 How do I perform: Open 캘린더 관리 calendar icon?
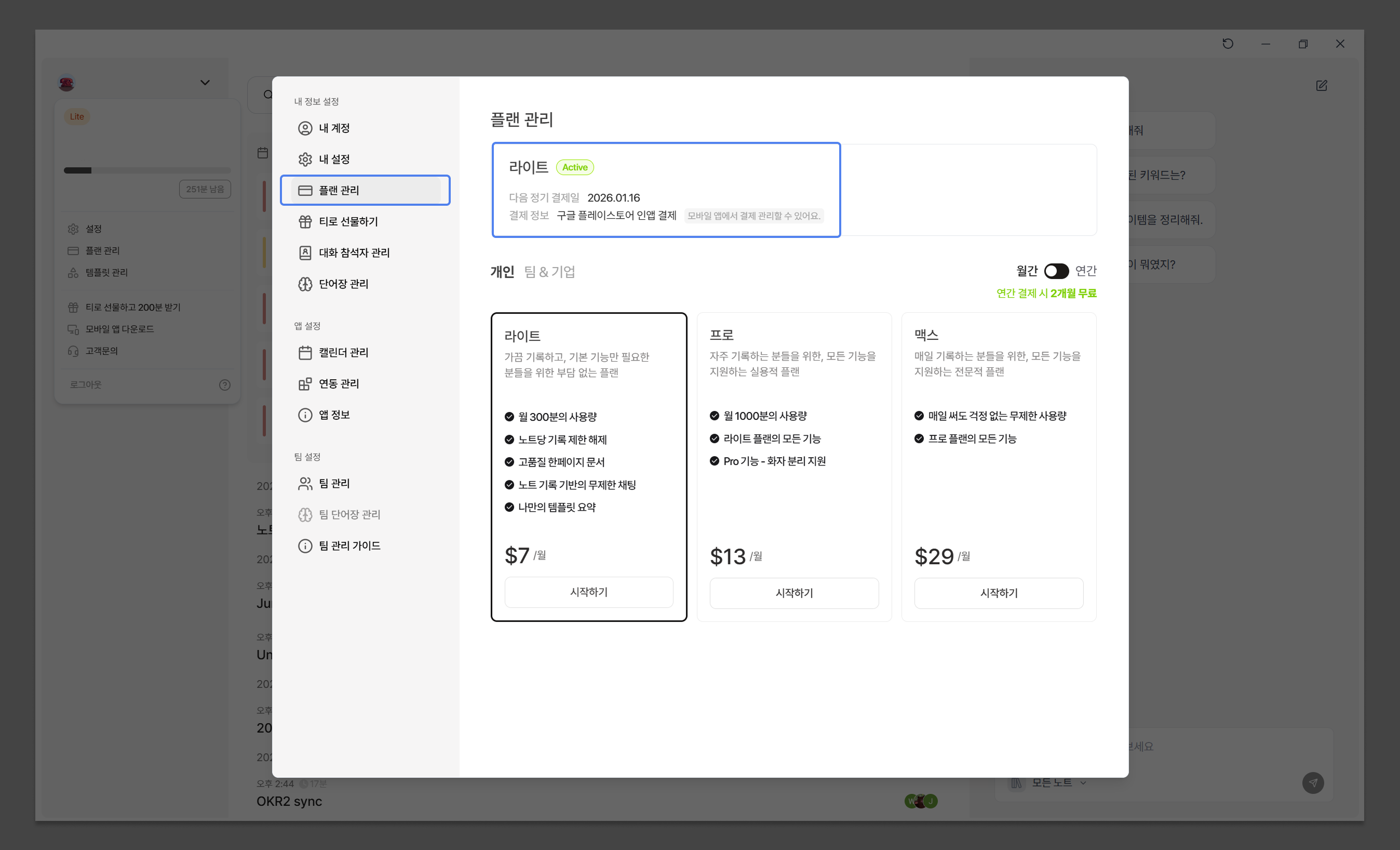coord(305,352)
